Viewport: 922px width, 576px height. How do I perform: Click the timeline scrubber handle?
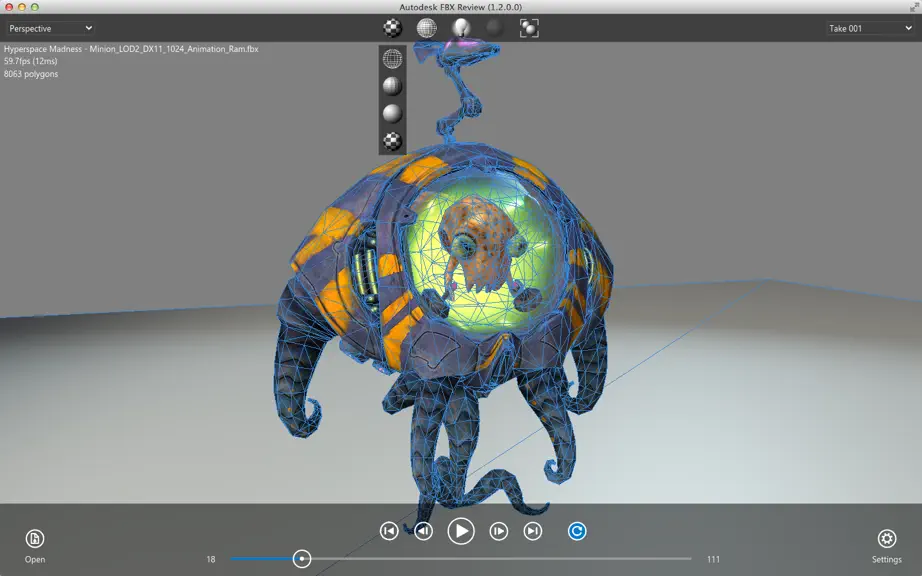302,559
